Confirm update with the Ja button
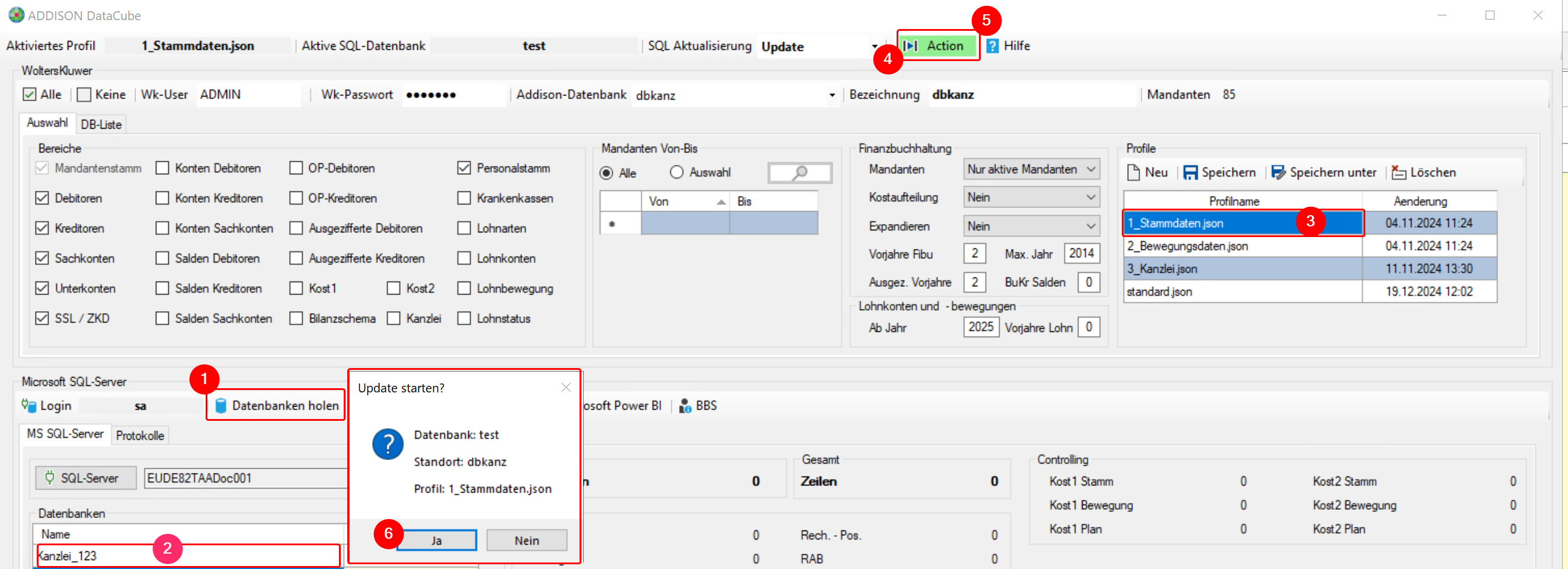 point(436,541)
